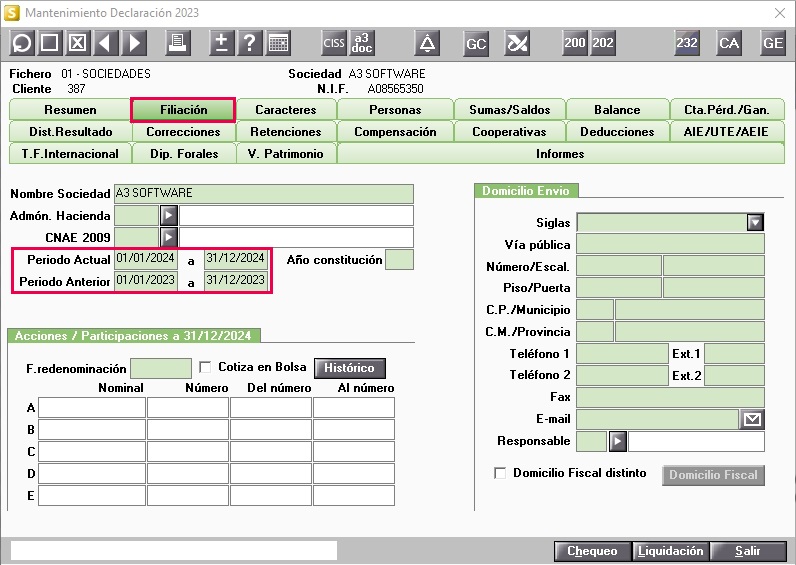Click the refresh circular arrow toolbar icon
This screenshot has height=565, width=796.
click(22, 43)
